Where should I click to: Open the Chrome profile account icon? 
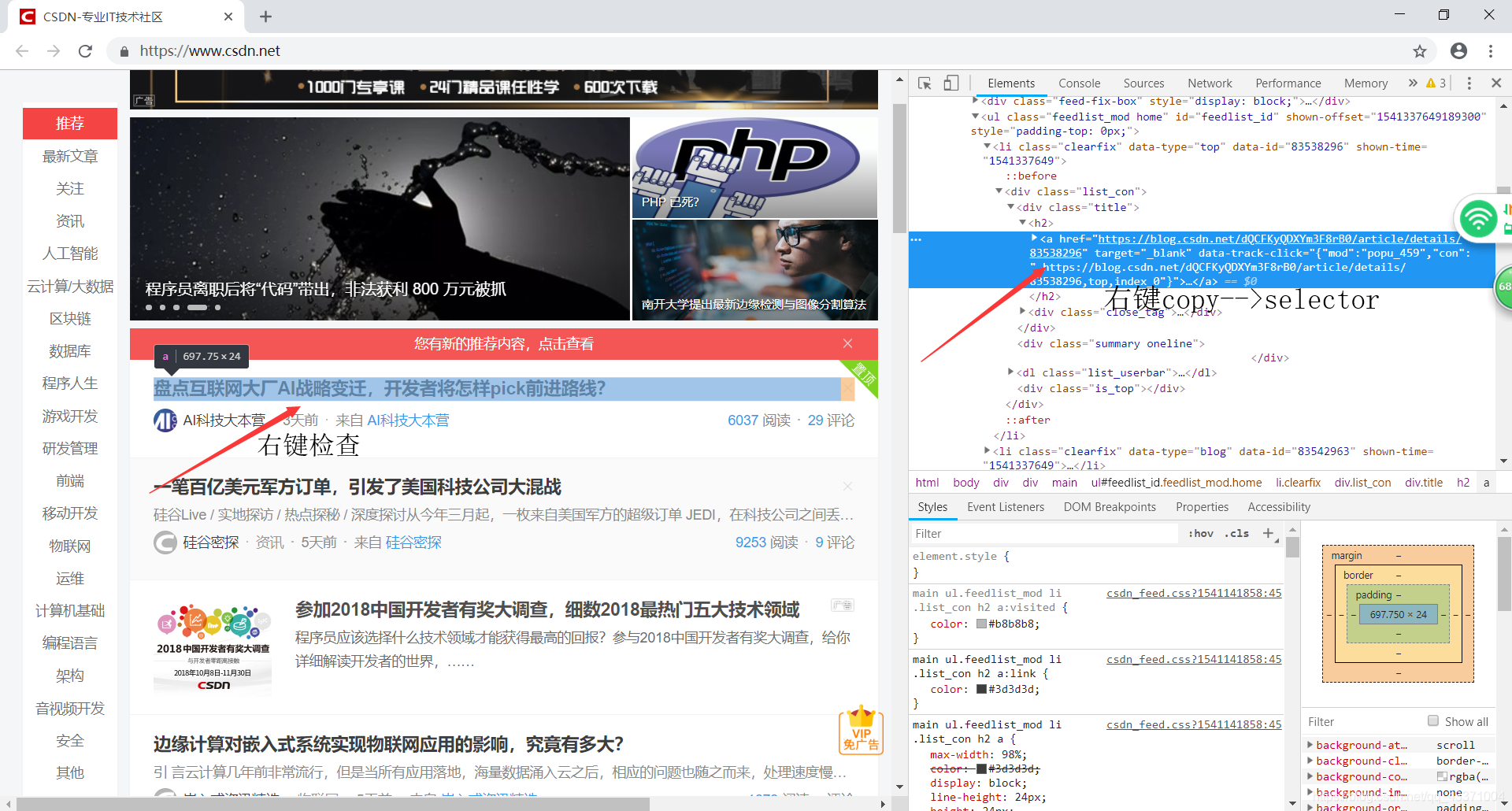click(1458, 51)
